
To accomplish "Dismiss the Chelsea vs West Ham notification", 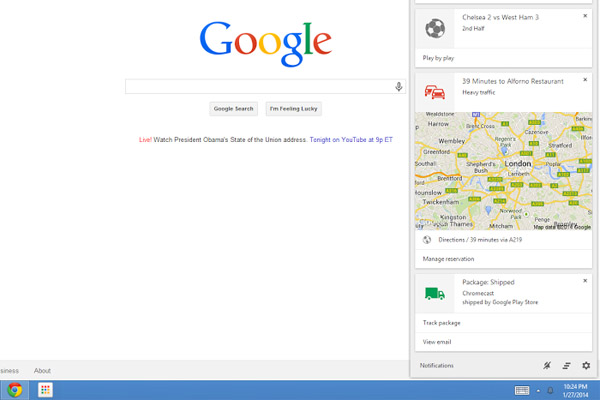I will [585, 16].
